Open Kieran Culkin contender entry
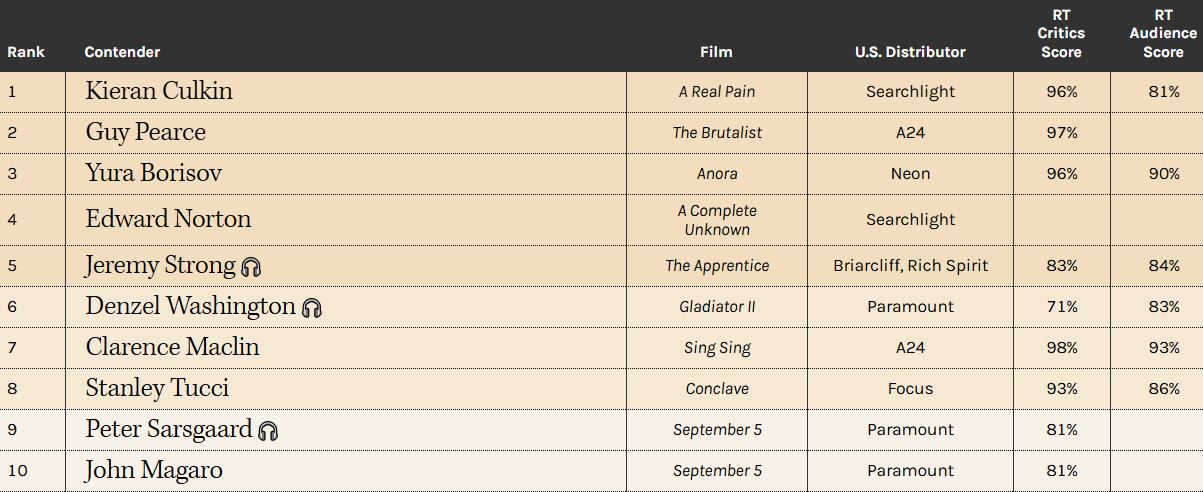Viewport: 1203px width, 492px height. [x=159, y=91]
